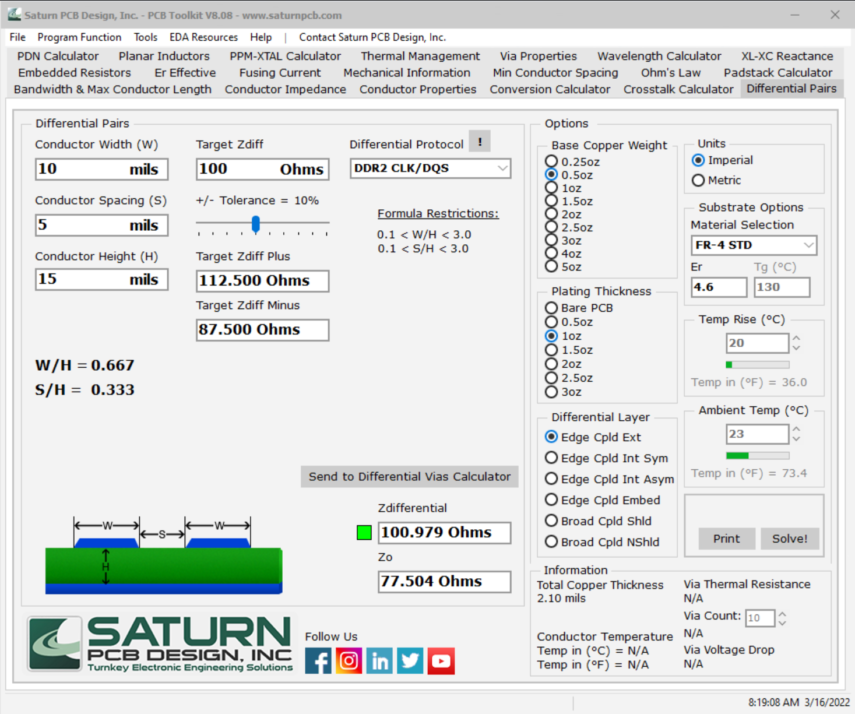This screenshot has width=855, height=714.
Task: Select 2oz base copper weight
Action: pyautogui.click(x=551, y=214)
